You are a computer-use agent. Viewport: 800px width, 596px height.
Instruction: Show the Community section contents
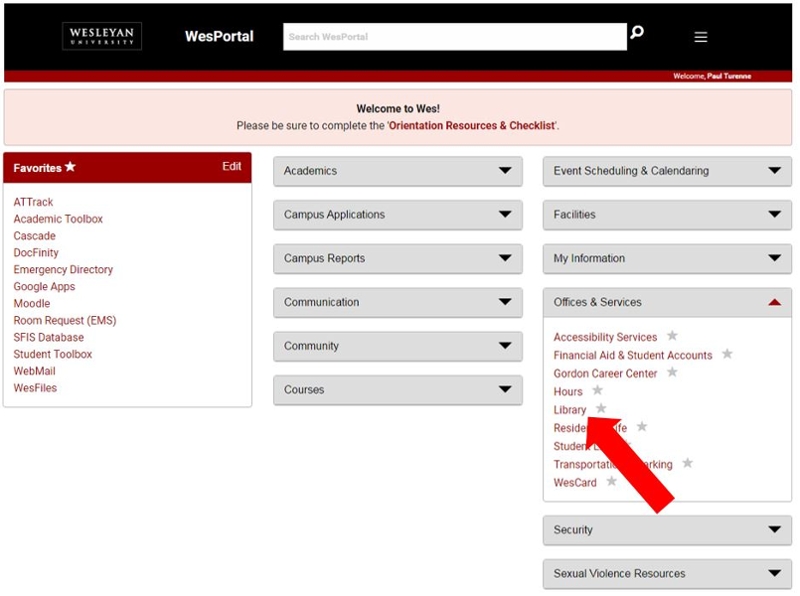pos(398,346)
